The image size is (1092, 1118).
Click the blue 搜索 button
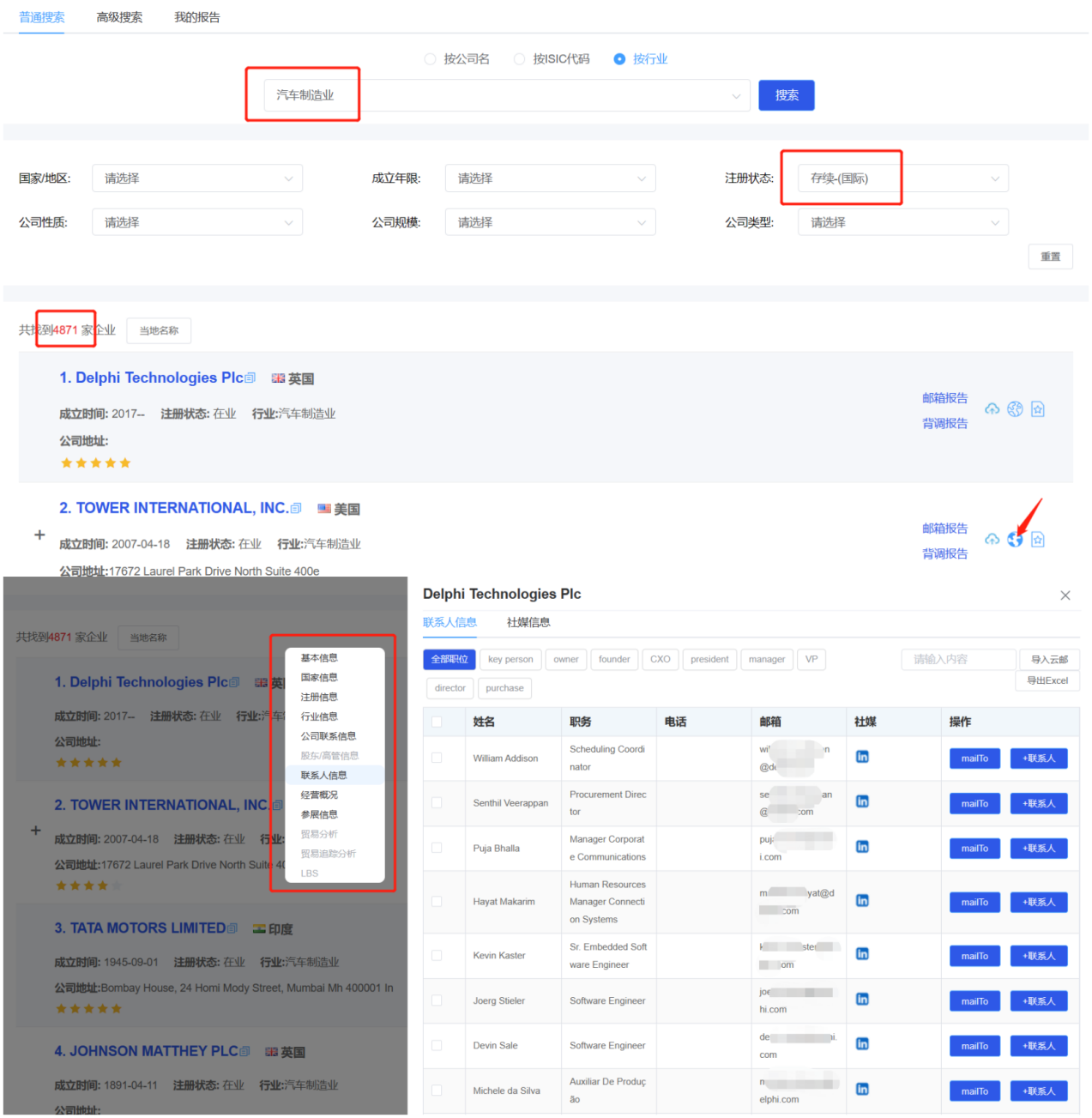click(x=787, y=95)
